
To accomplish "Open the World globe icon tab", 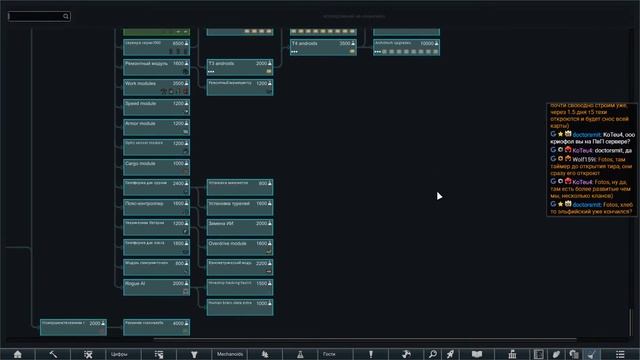I will click(x=406, y=354).
